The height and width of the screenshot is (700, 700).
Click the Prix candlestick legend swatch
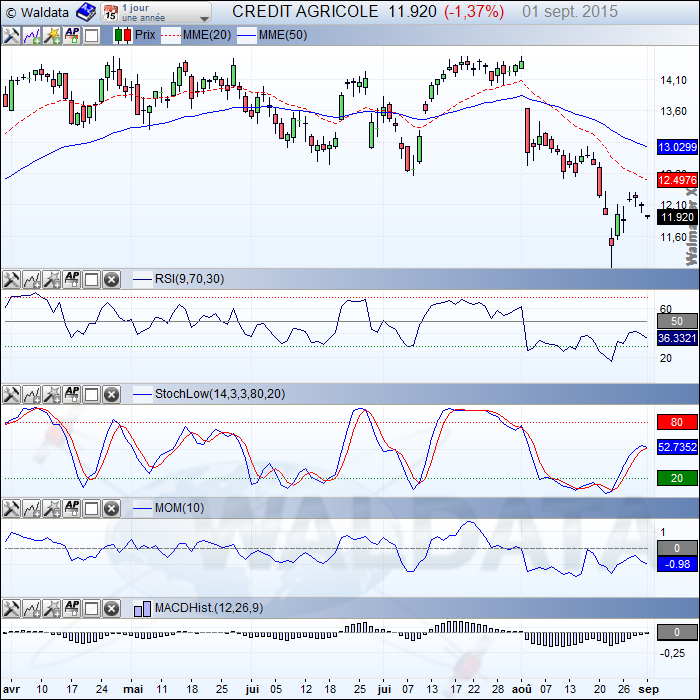tap(122, 35)
